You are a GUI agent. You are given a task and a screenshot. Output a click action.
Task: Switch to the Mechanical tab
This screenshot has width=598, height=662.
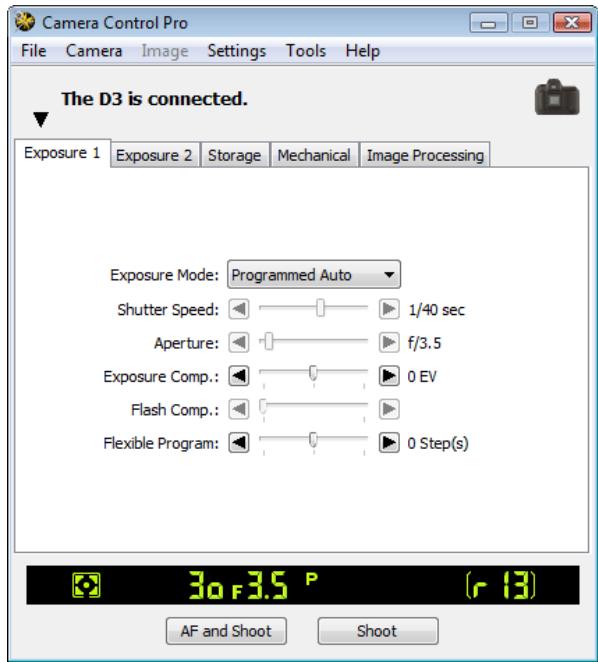click(314, 155)
